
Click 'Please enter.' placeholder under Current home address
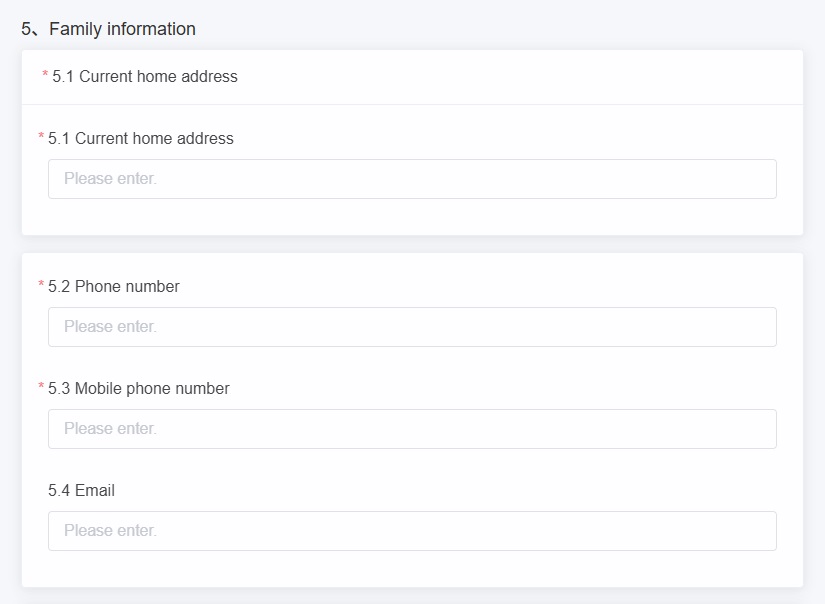[x=110, y=179]
